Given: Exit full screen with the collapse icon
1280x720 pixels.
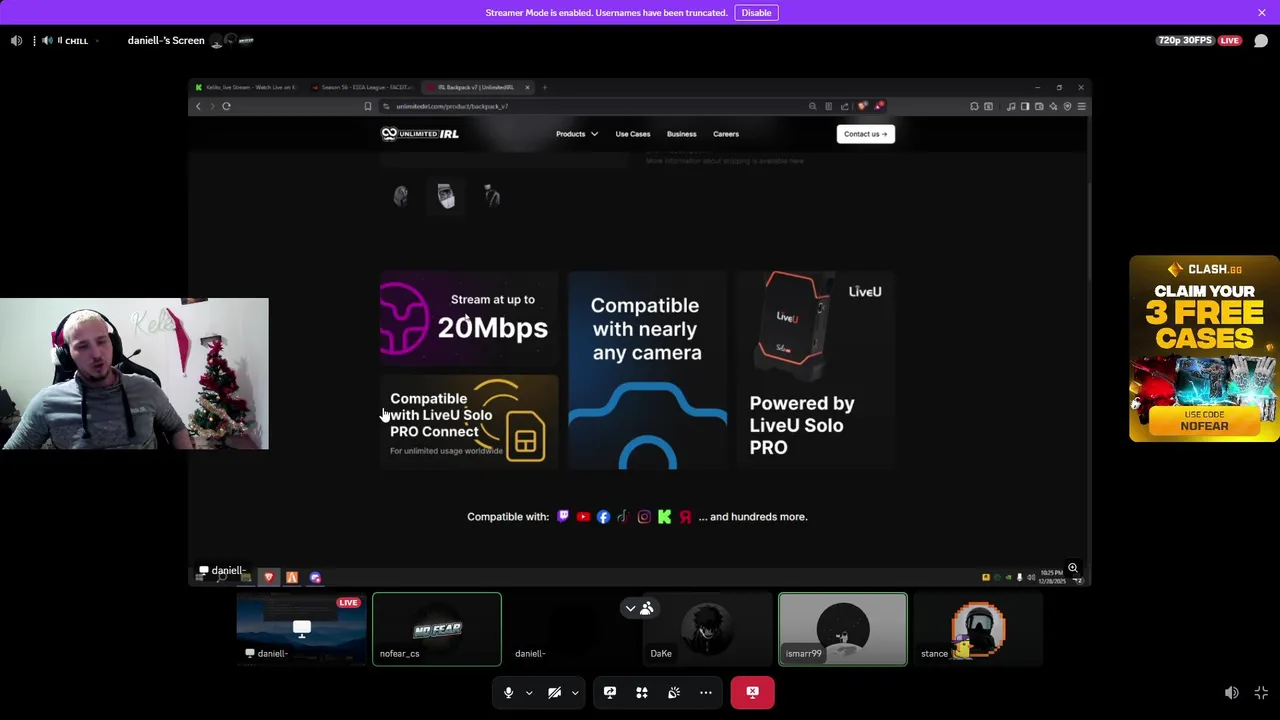Looking at the screenshot, I should 1261,693.
